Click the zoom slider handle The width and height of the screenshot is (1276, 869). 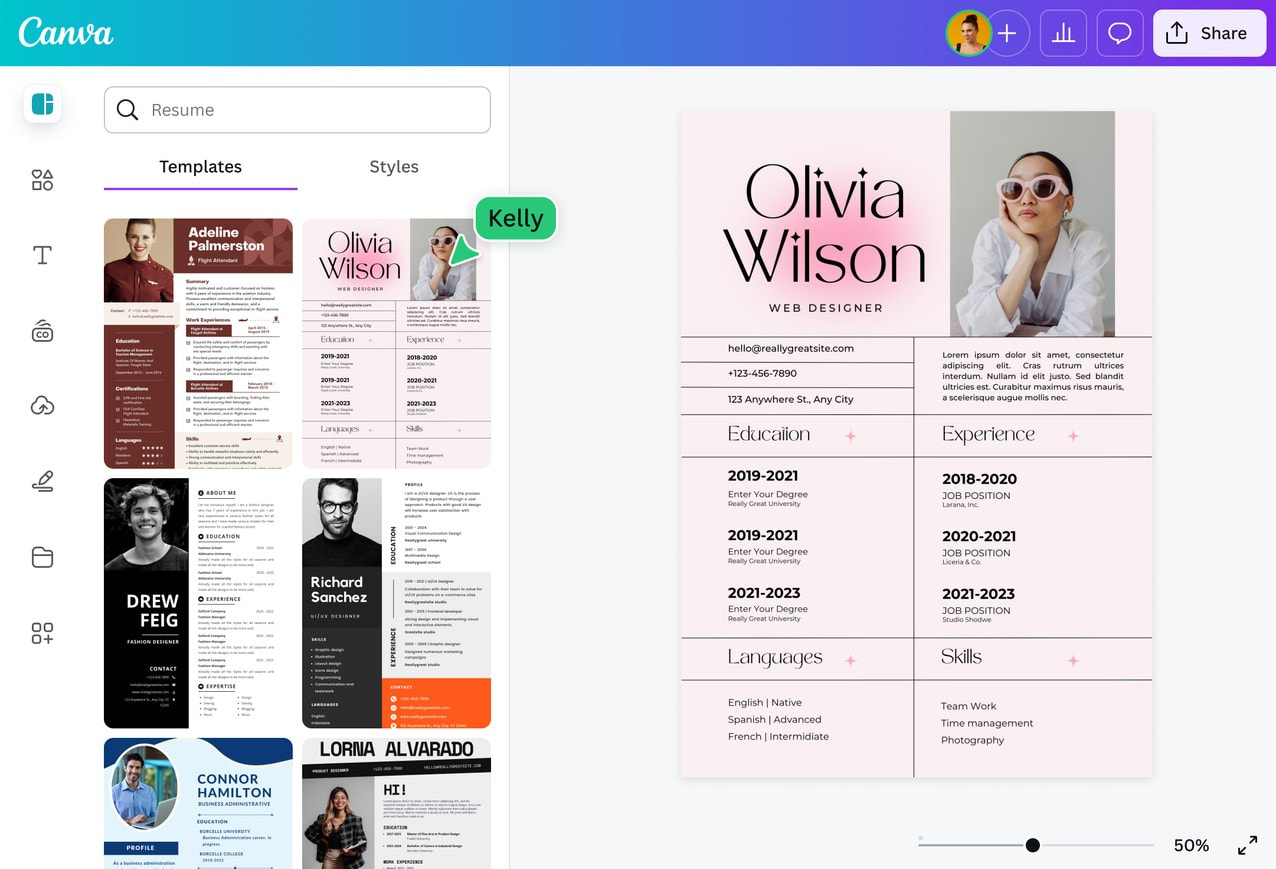tap(1033, 845)
